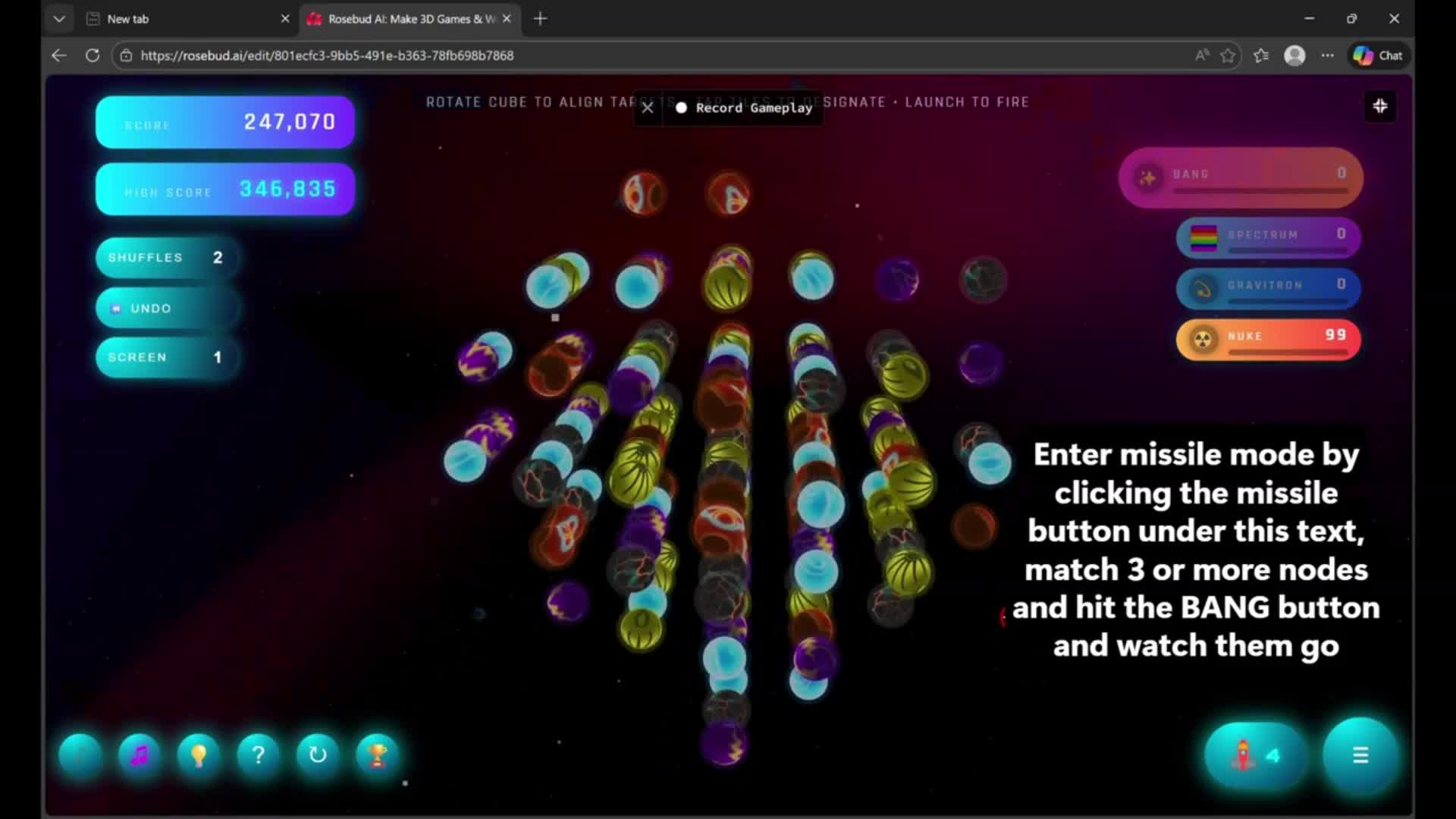Activate the NUKE power-up
Viewport: 1456px width, 819px height.
[1268, 339]
